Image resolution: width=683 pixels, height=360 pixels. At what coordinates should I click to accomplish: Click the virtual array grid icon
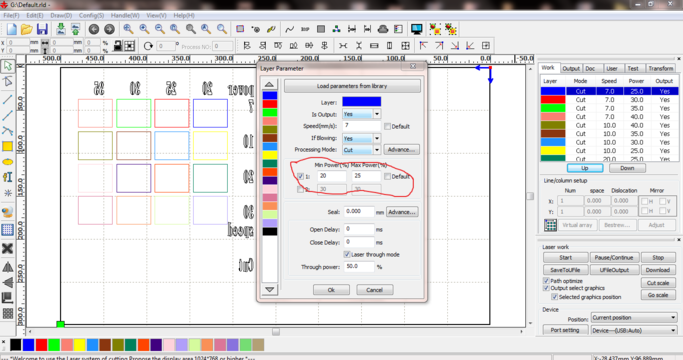pos(550,225)
